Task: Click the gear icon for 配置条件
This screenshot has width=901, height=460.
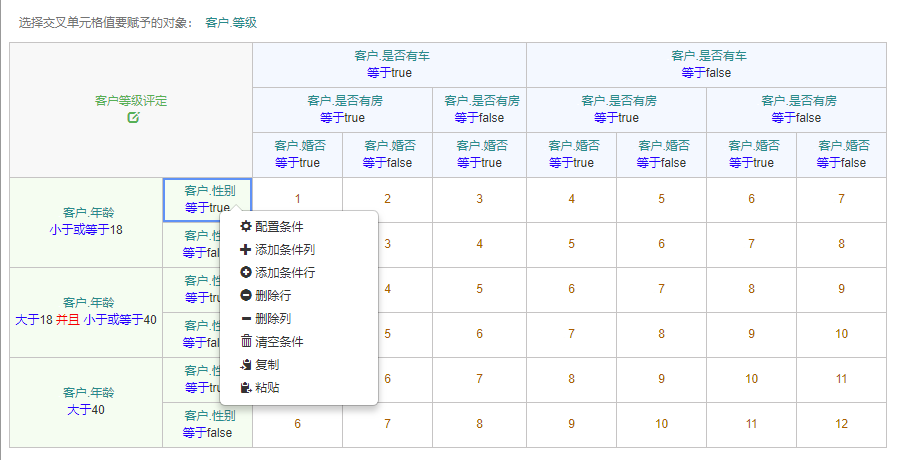Action: coord(246,227)
